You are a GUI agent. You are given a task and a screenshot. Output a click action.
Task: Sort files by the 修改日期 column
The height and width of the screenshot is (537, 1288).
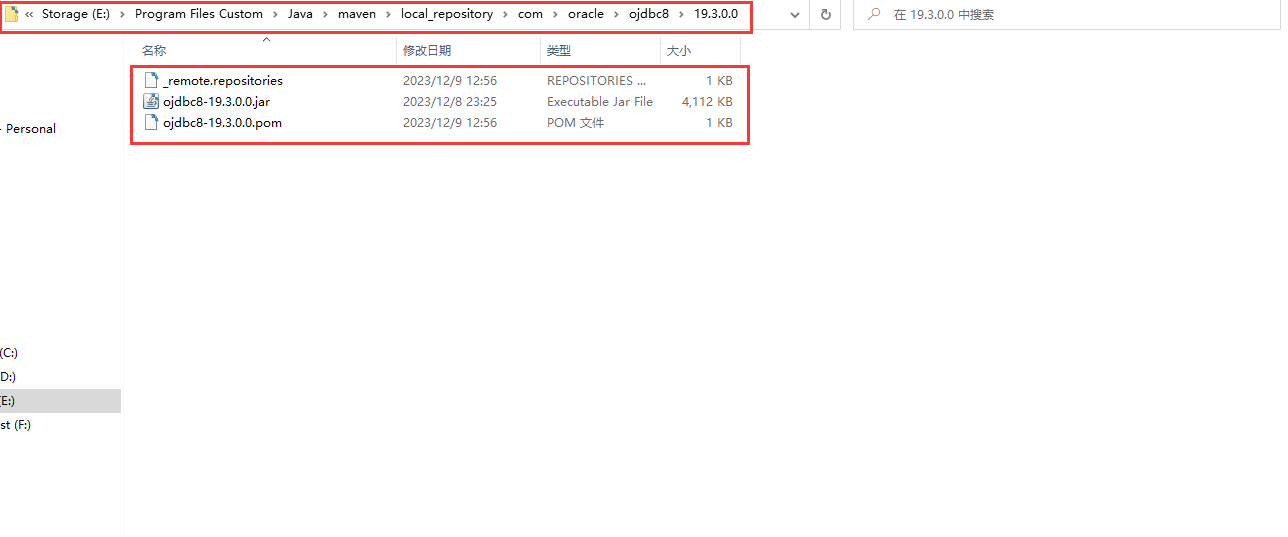(426, 50)
